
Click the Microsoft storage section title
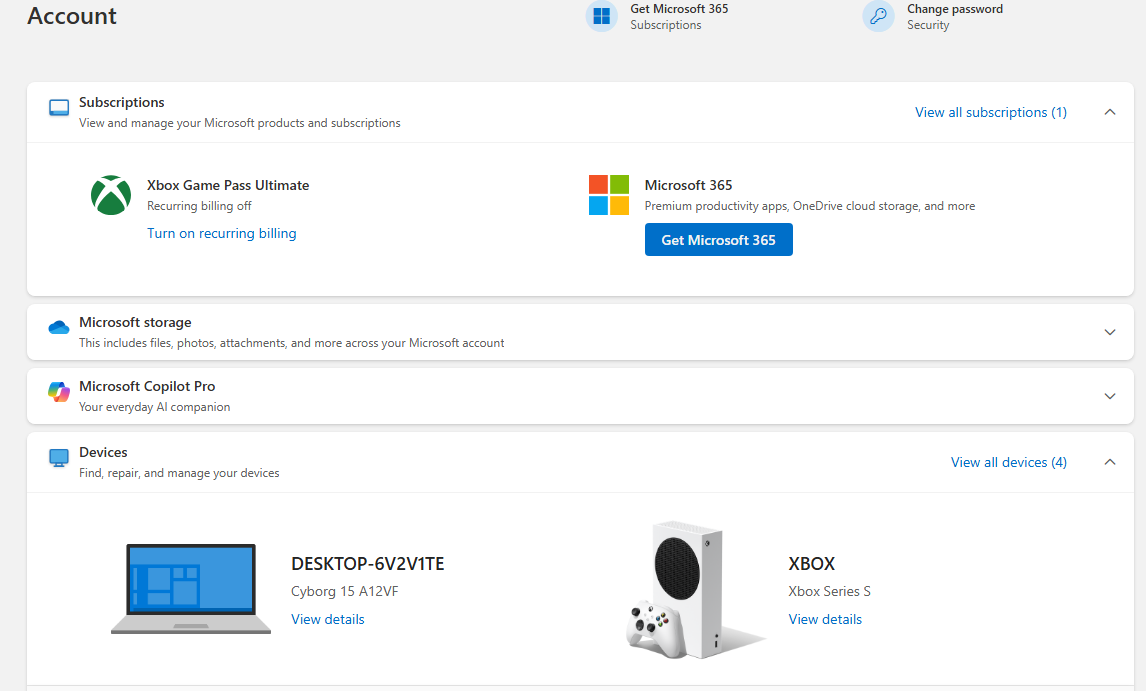tap(135, 322)
